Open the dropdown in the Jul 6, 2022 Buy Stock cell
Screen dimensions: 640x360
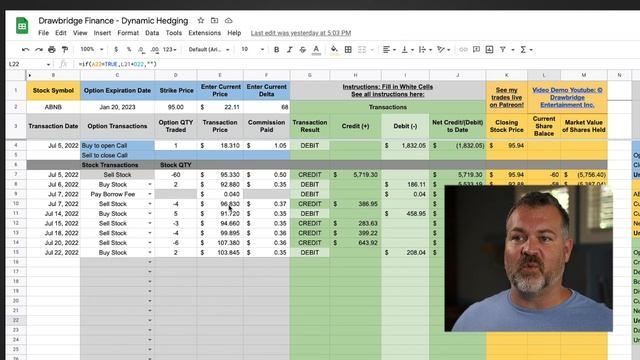[150, 184]
